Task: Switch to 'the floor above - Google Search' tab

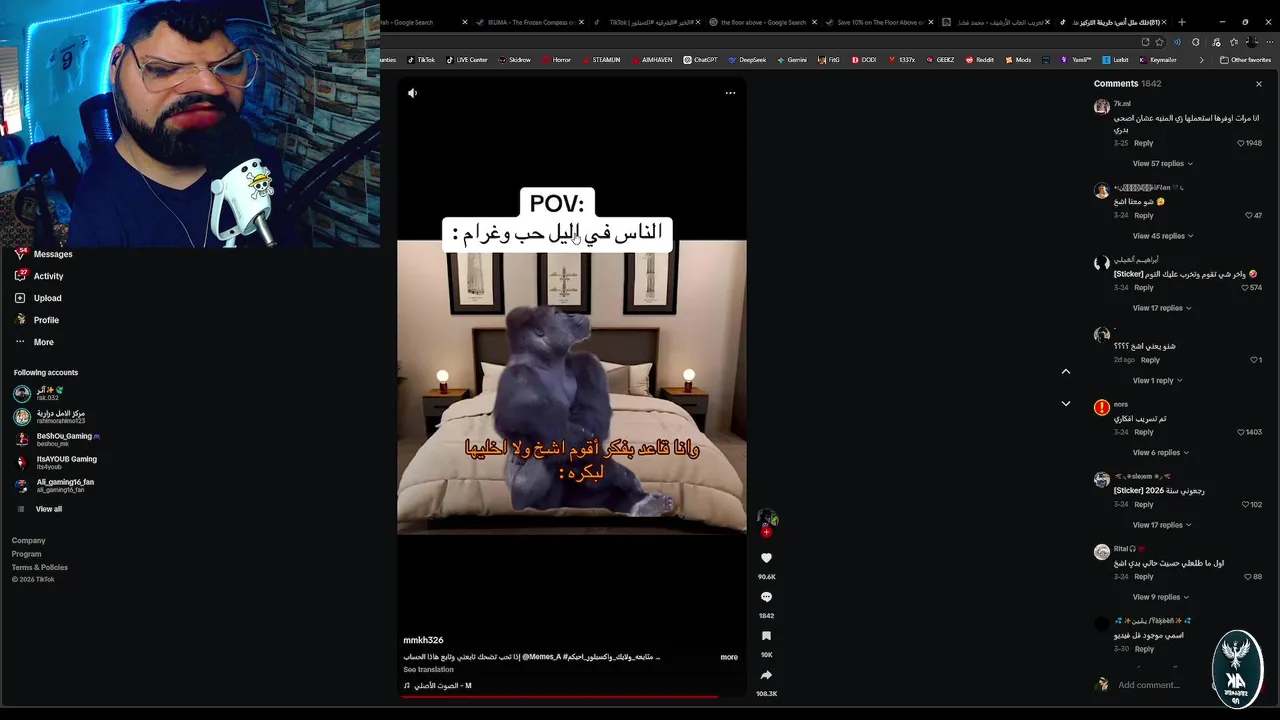Action: (763, 22)
